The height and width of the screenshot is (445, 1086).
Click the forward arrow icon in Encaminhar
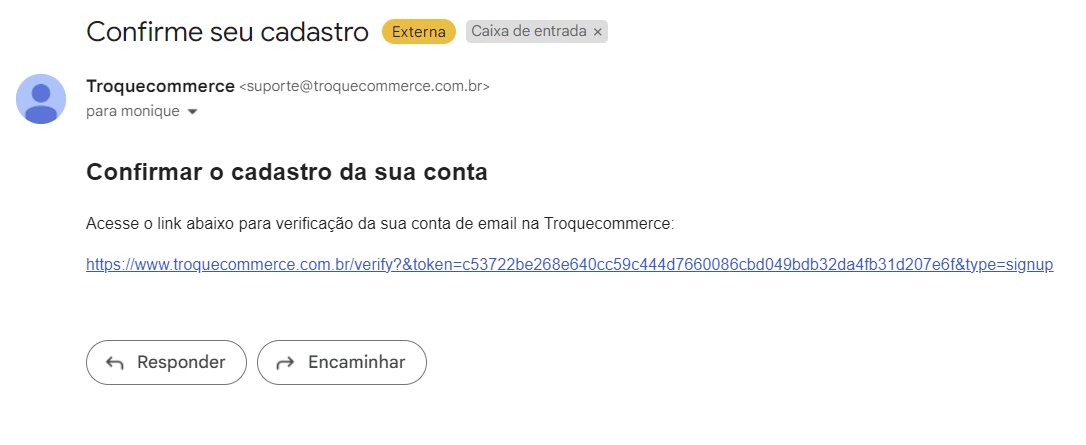[x=285, y=363]
